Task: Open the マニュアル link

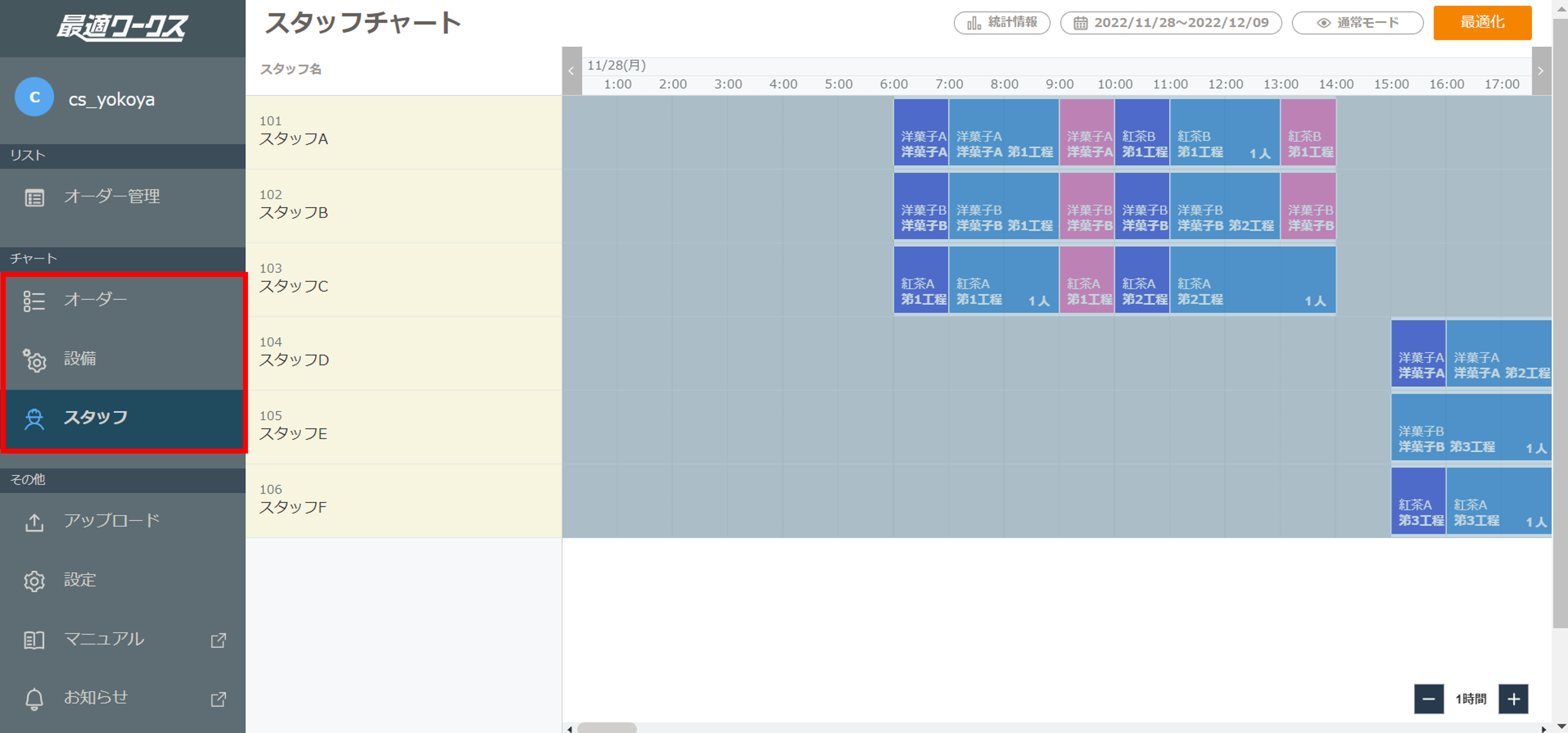Action: point(122,639)
